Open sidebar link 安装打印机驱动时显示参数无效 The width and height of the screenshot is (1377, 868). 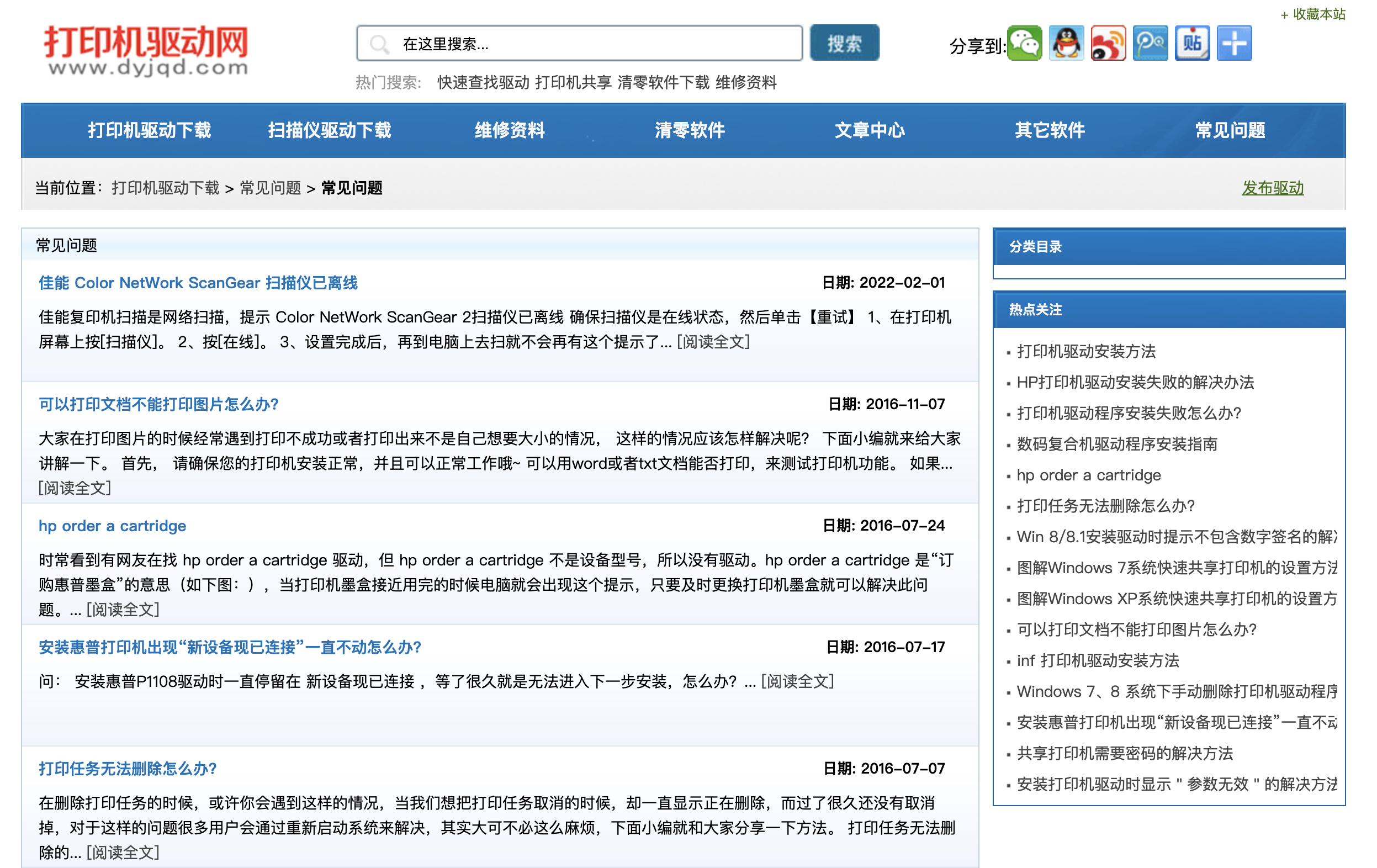(1177, 784)
